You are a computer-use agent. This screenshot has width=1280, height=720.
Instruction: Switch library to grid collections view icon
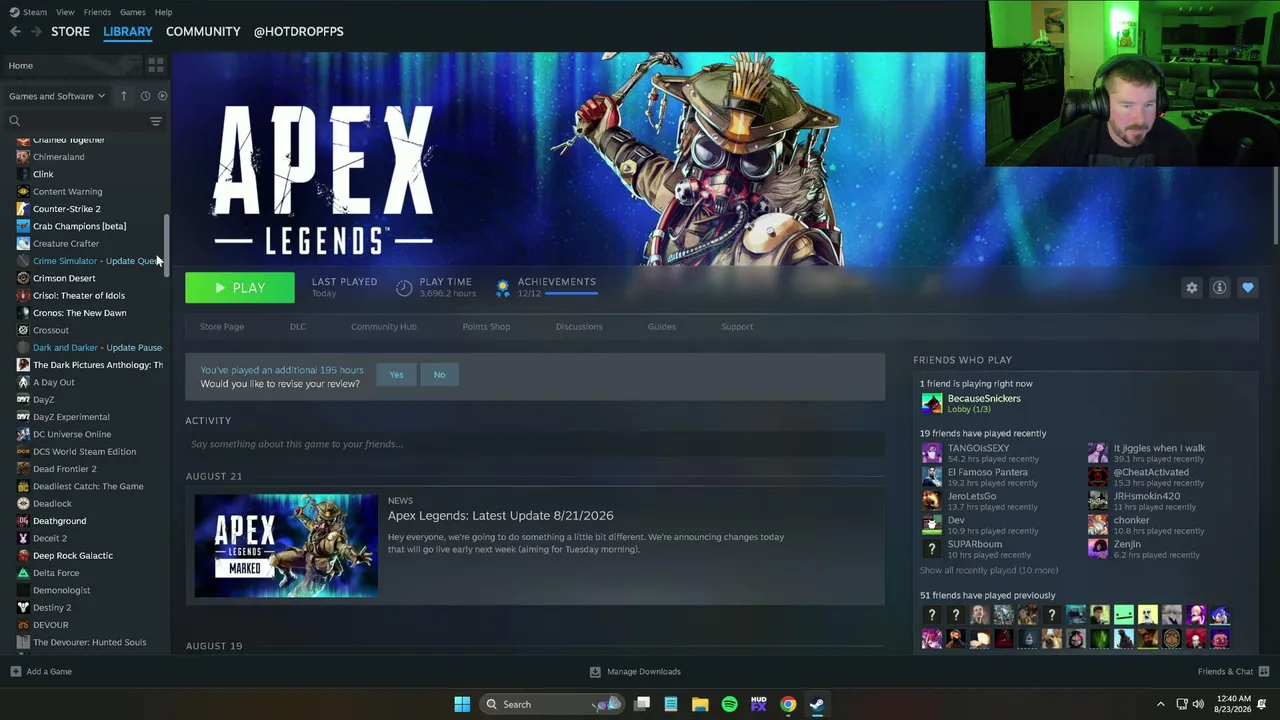156,65
